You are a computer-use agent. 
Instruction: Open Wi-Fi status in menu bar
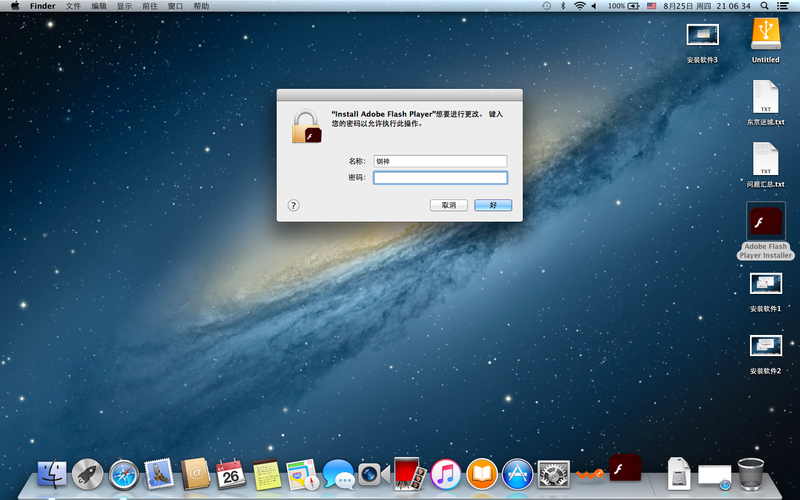click(579, 6)
